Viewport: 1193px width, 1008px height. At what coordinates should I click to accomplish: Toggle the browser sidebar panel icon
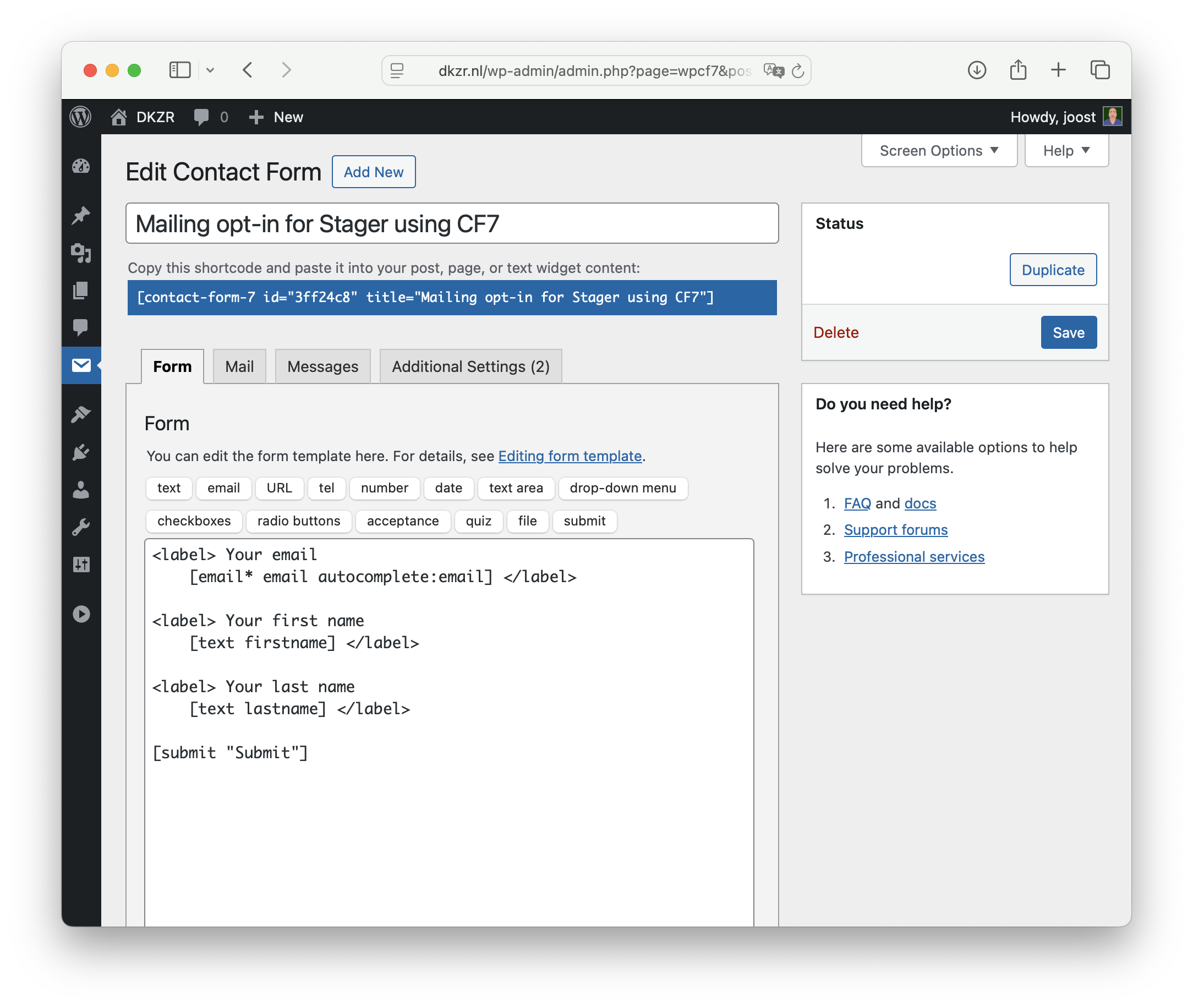coord(180,70)
